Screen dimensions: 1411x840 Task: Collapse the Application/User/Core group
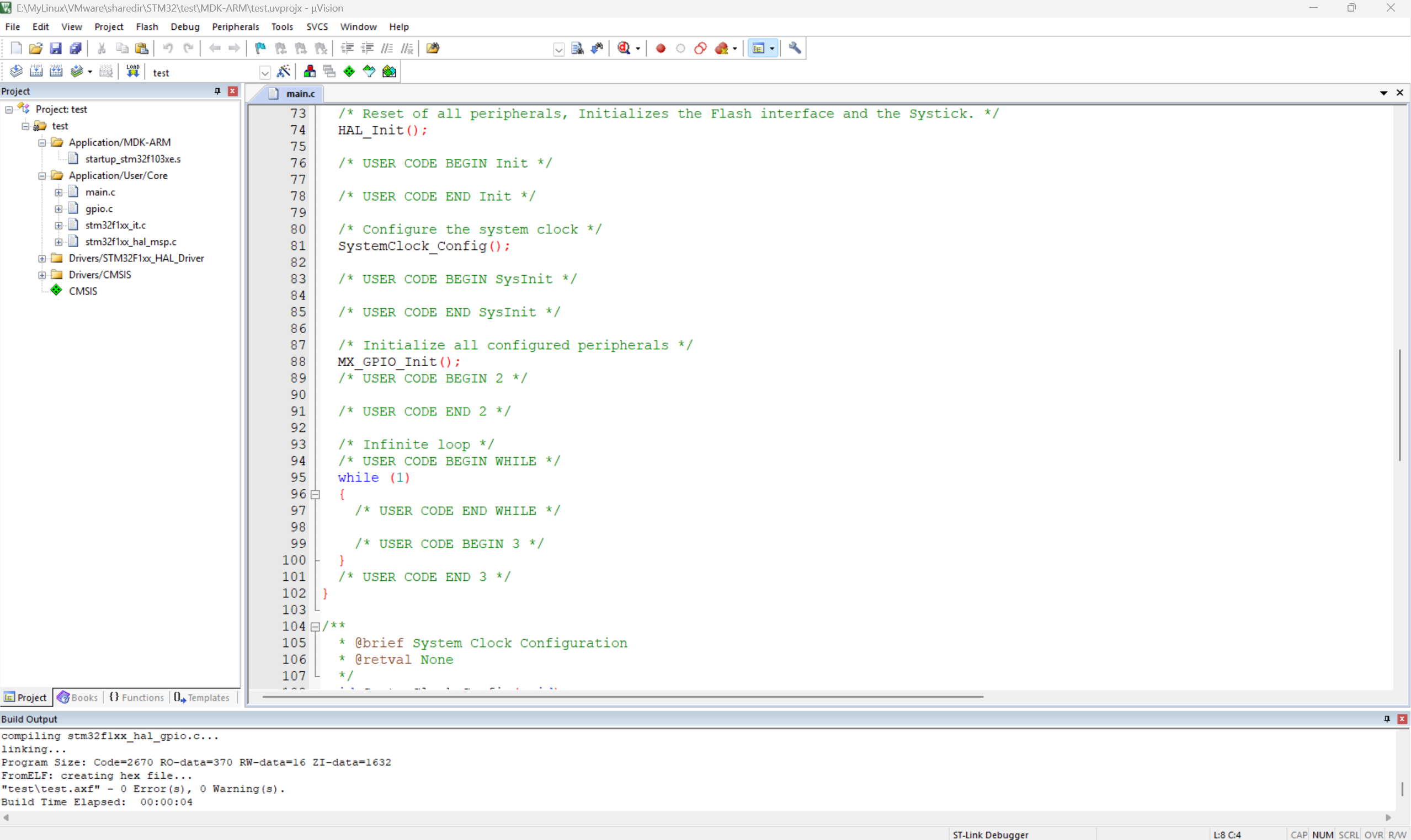42,176
